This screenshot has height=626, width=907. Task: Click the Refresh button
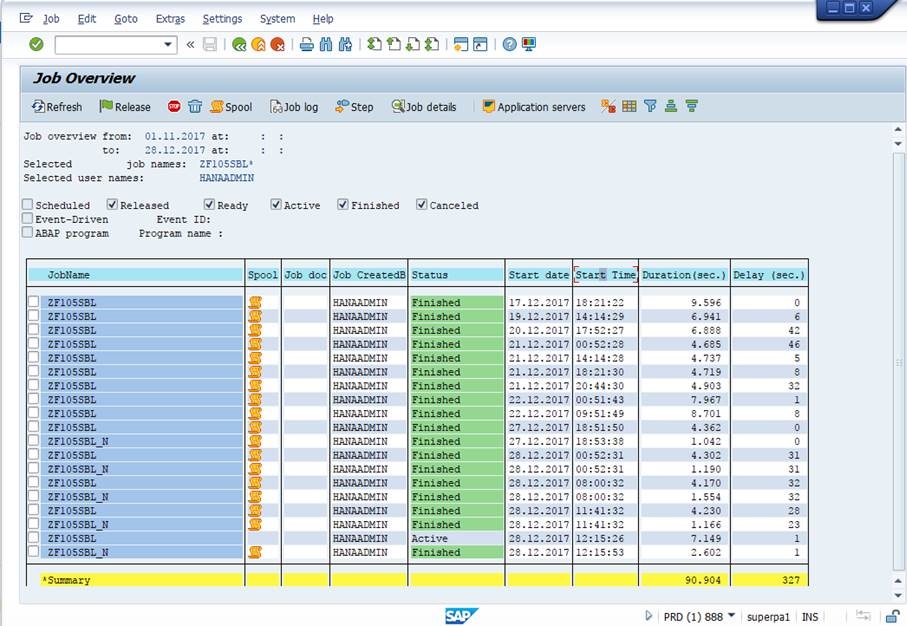pos(57,106)
